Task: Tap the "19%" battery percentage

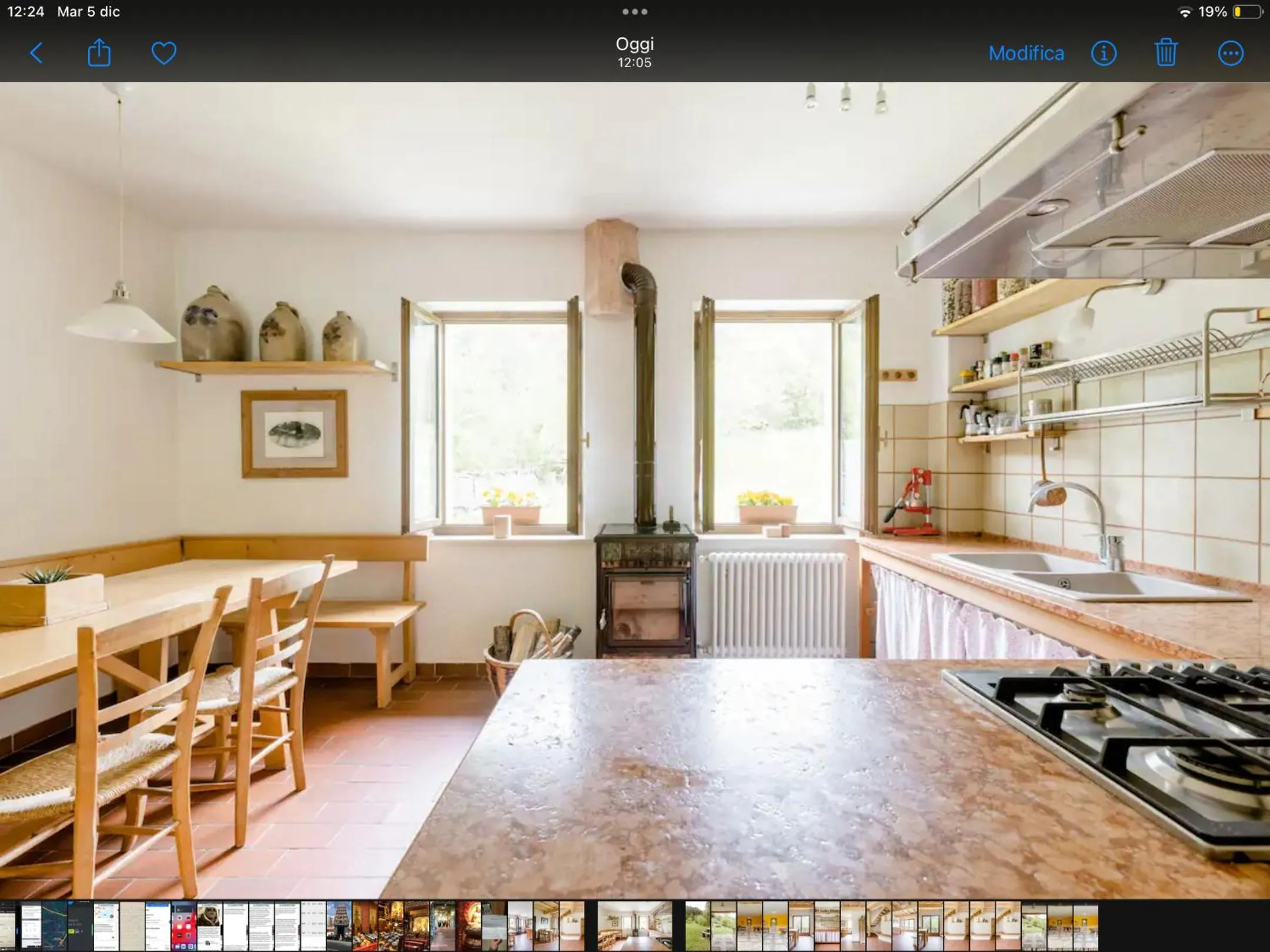Action: click(1212, 12)
